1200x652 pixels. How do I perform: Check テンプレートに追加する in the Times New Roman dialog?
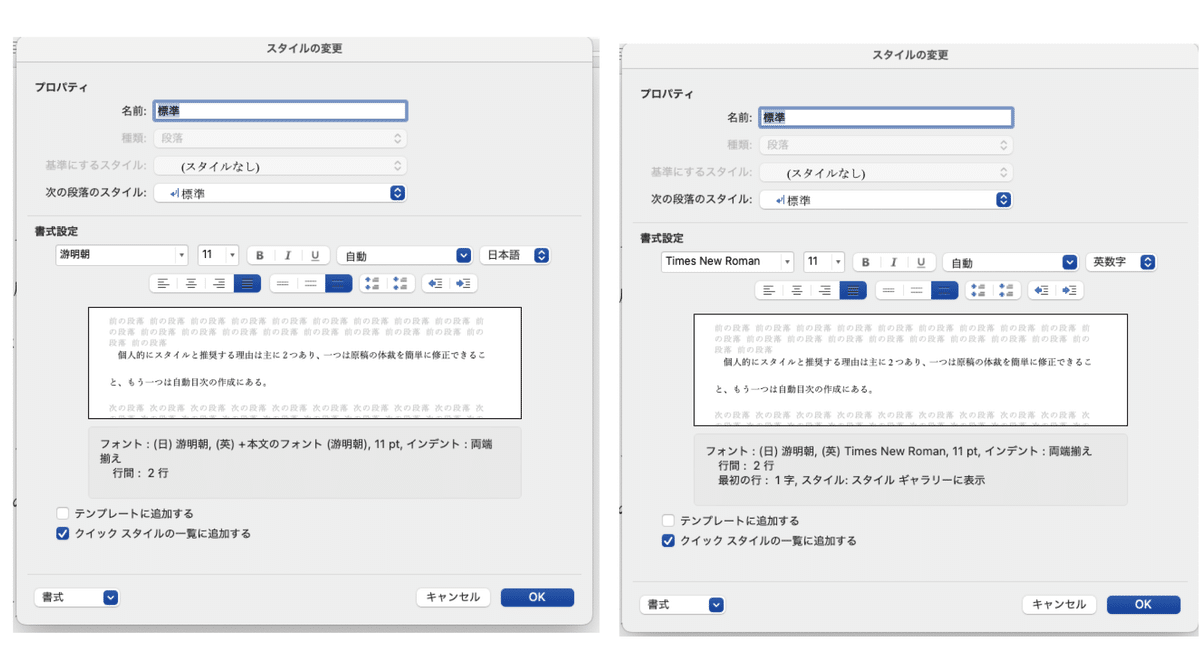coord(668,521)
